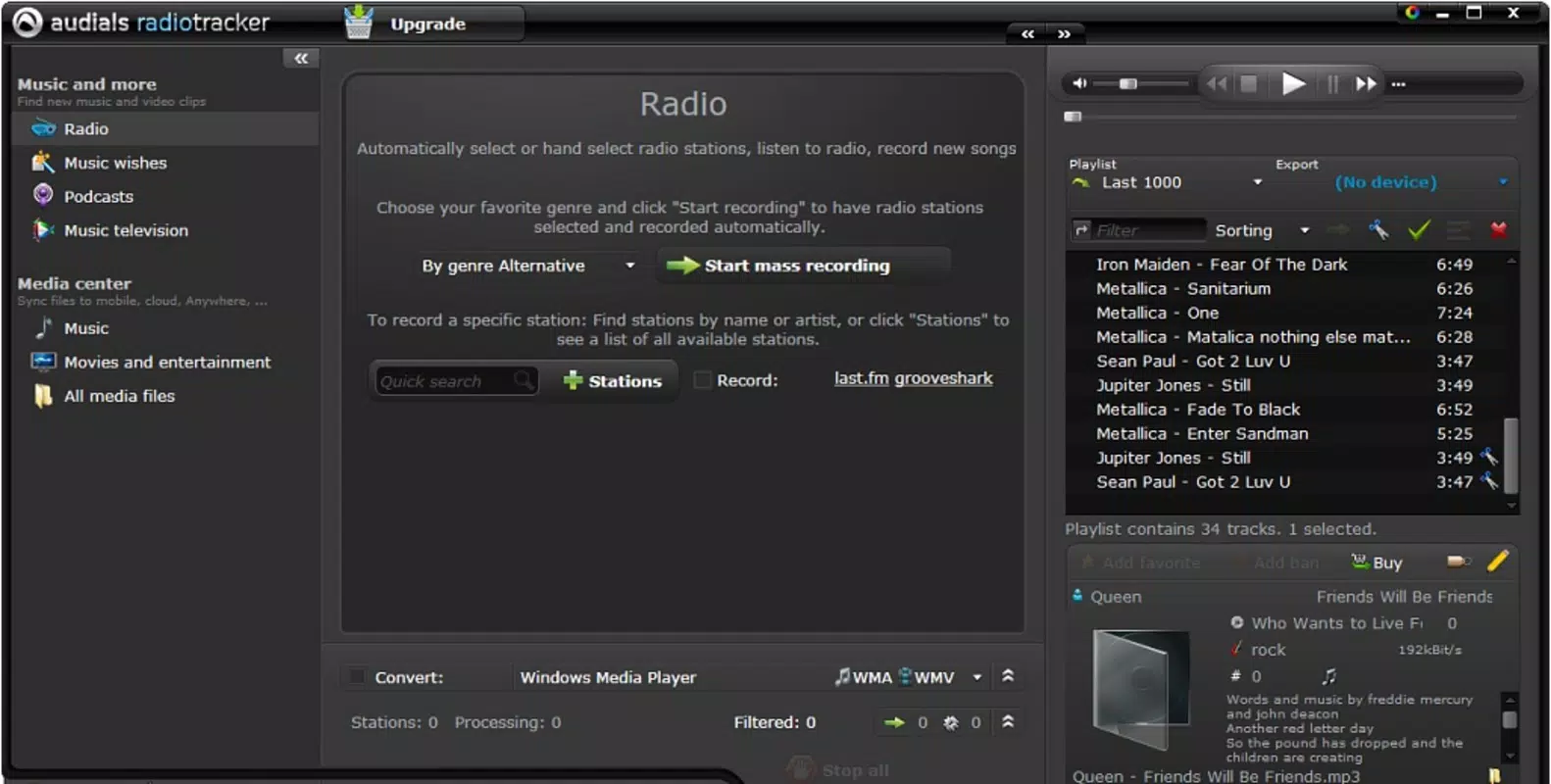This screenshot has height=784, width=1551.
Task: Open the folder icon beside the mp3 filename
Action: 1494,775
